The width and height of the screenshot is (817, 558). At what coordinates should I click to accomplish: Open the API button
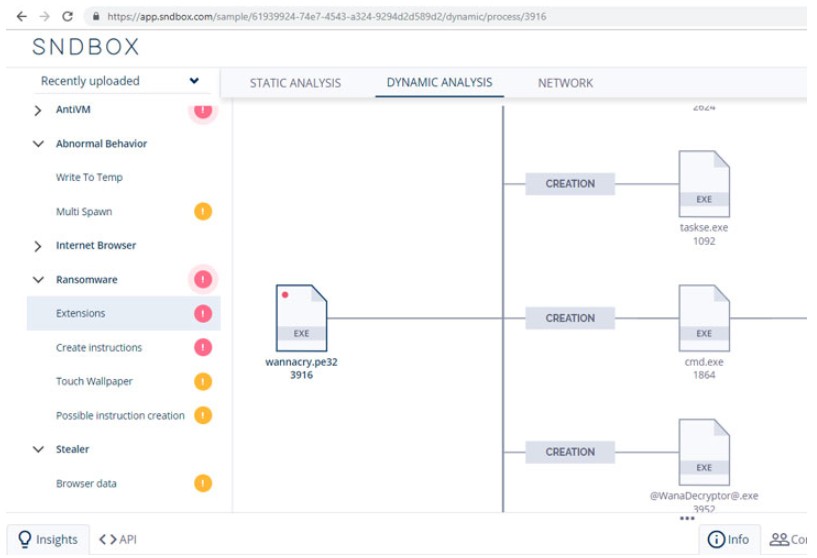click(118, 539)
